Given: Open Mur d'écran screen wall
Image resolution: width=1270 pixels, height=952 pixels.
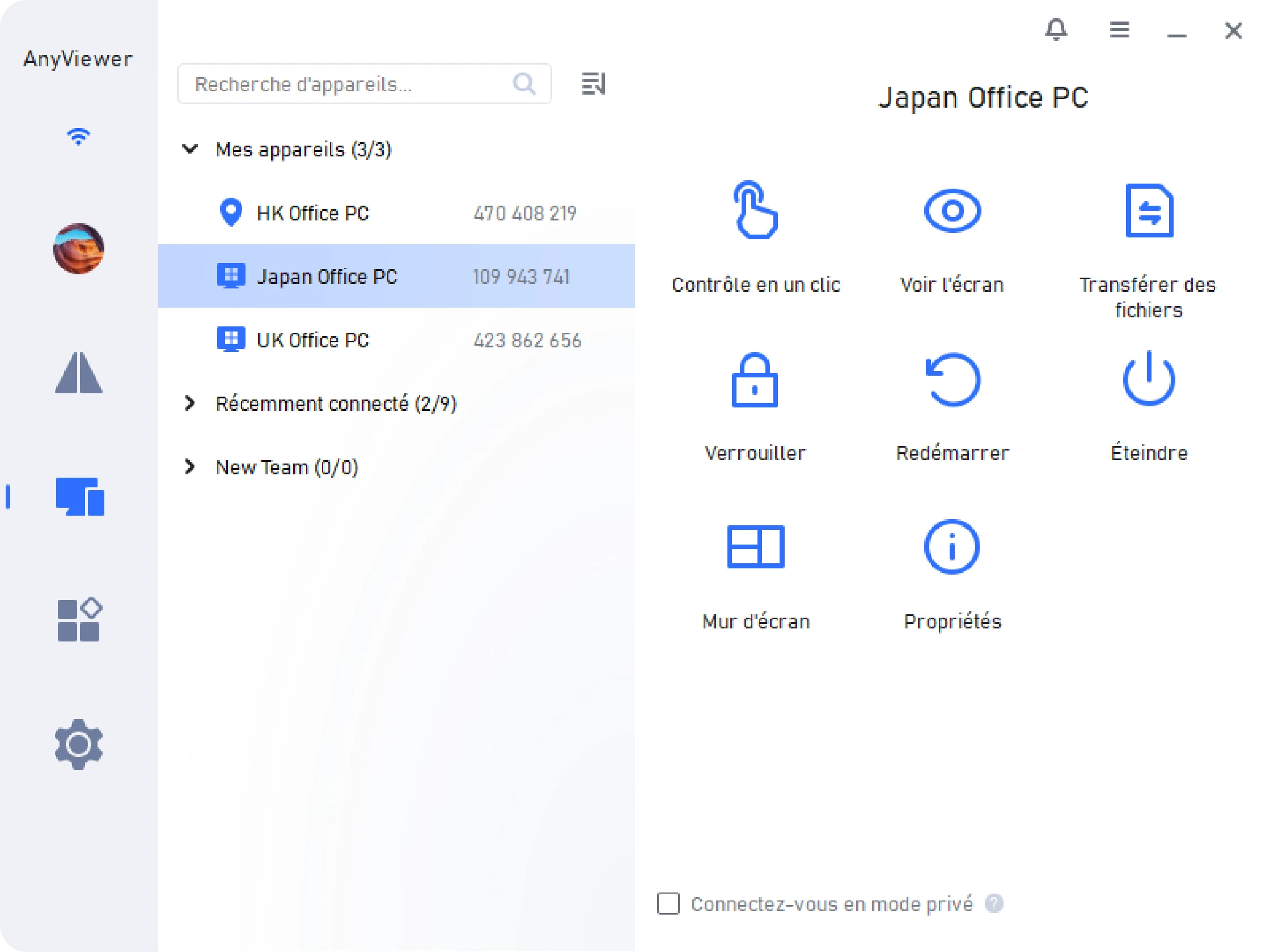Looking at the screenshot, I should pyautogui.click(x=755, y=546).
